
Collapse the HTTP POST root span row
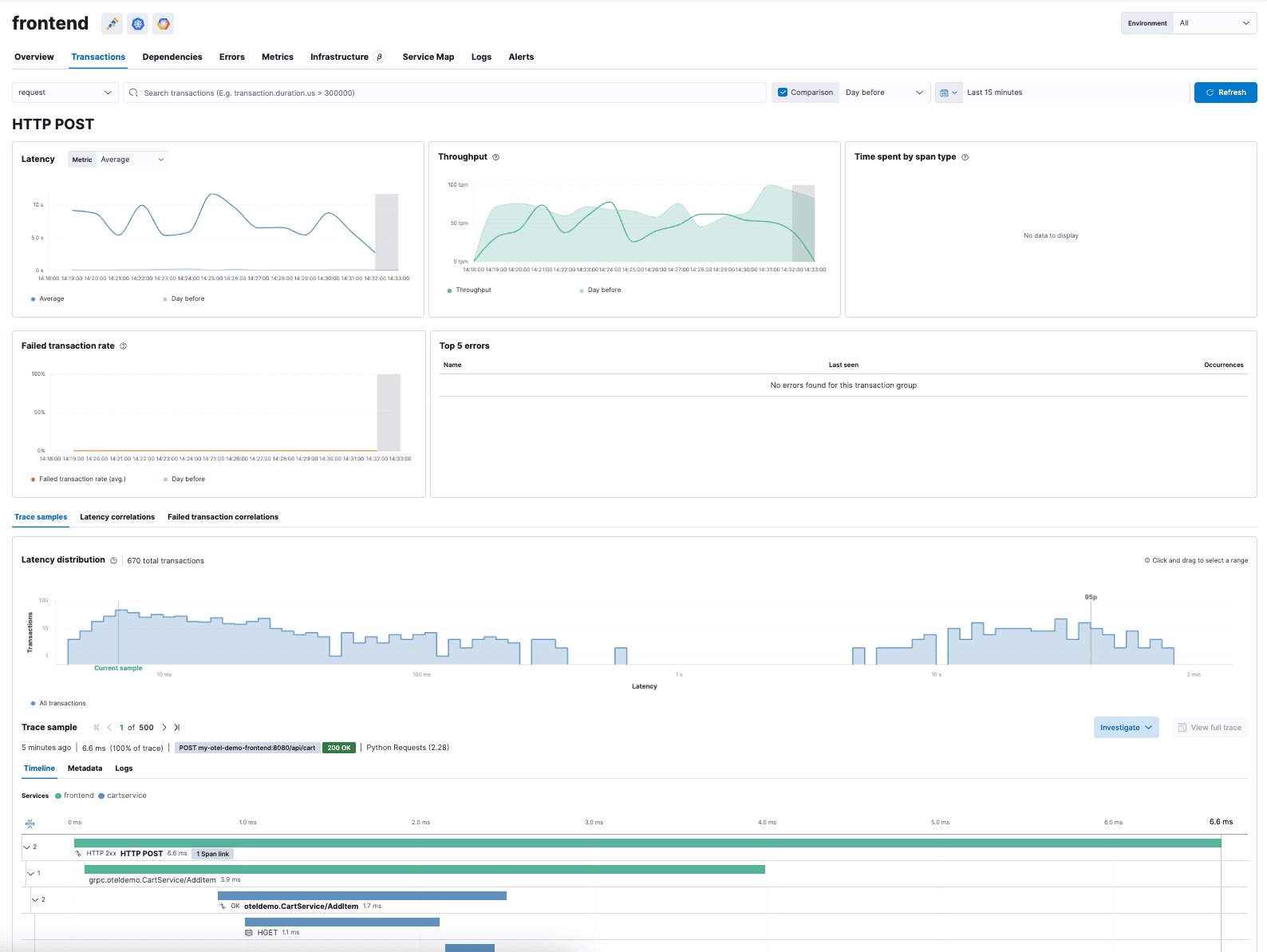pyautogui.click(x=27, y=847)
